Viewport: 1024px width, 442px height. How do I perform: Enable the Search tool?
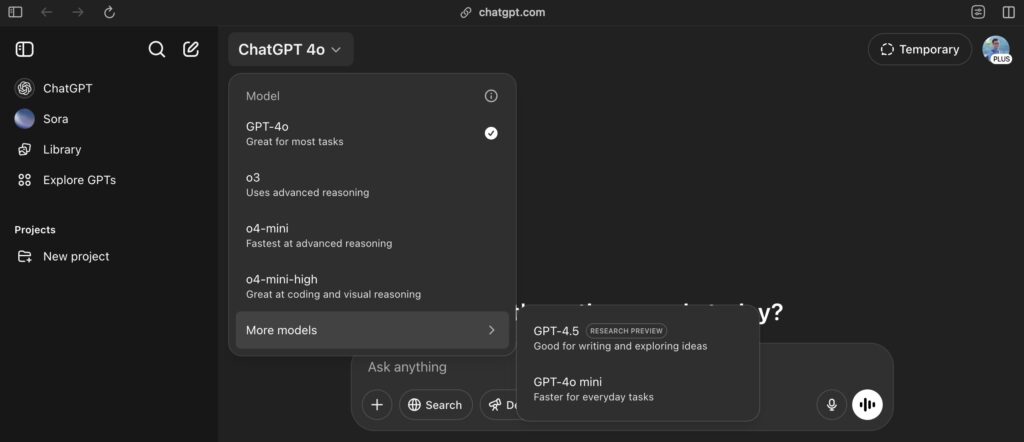click(x=436, y=405)
